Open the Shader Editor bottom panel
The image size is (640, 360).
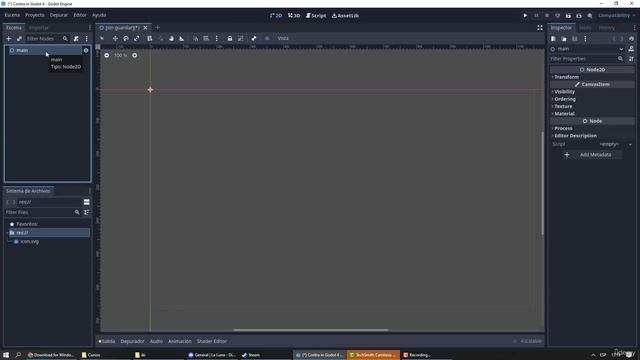point(212,341)
